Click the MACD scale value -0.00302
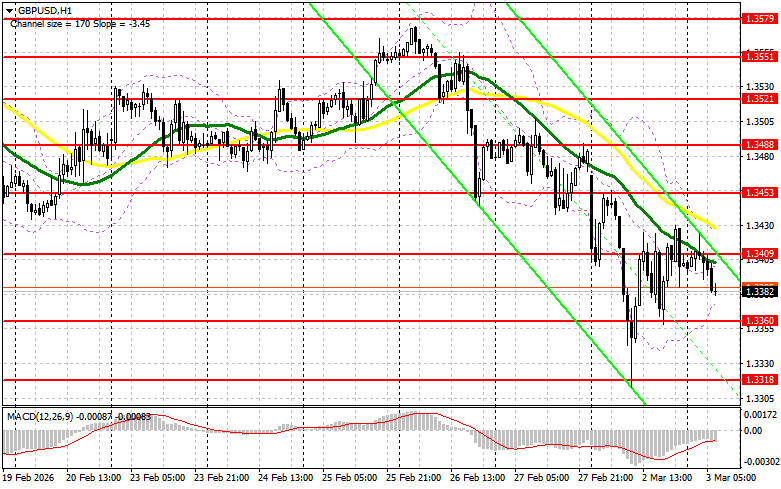This screenshot has width=781, height=489. tap(760, 462)
